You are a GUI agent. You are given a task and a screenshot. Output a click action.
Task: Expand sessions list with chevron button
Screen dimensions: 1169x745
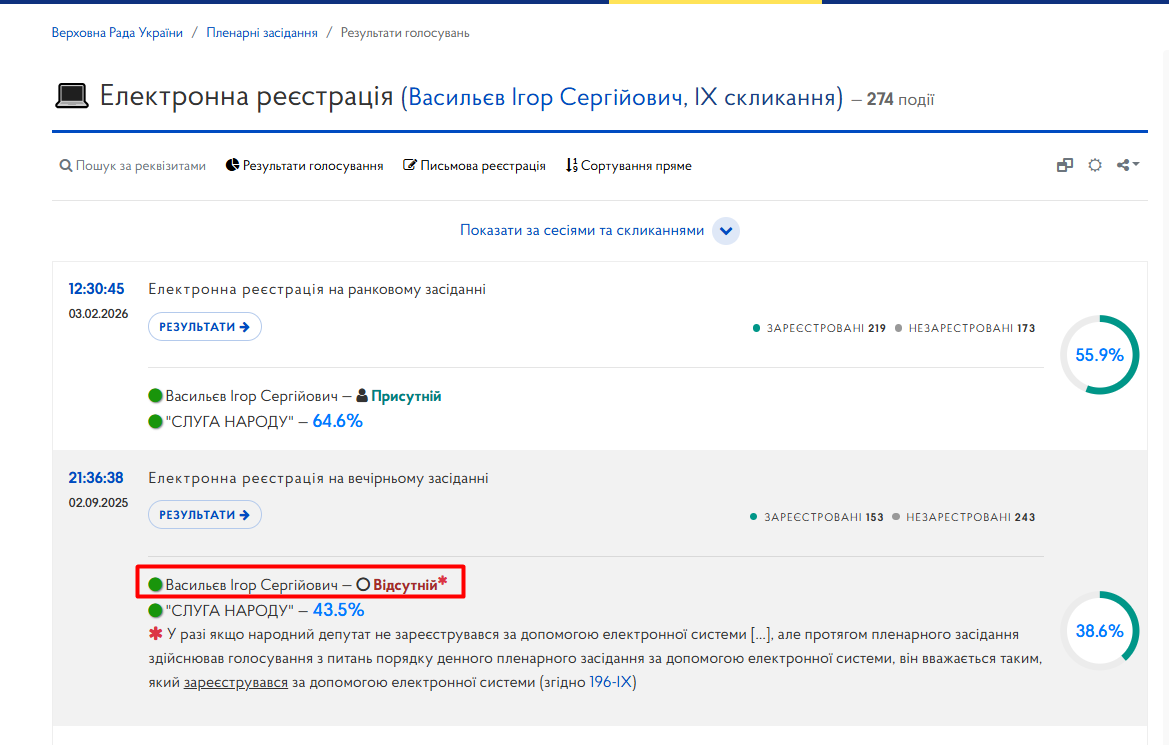click(725, 231)
